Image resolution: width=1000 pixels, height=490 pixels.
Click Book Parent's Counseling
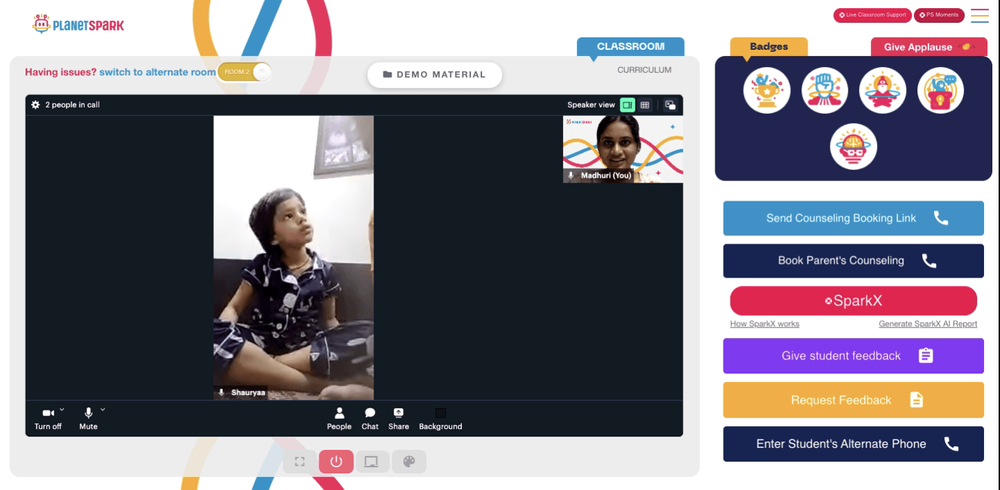click(853, 261)
